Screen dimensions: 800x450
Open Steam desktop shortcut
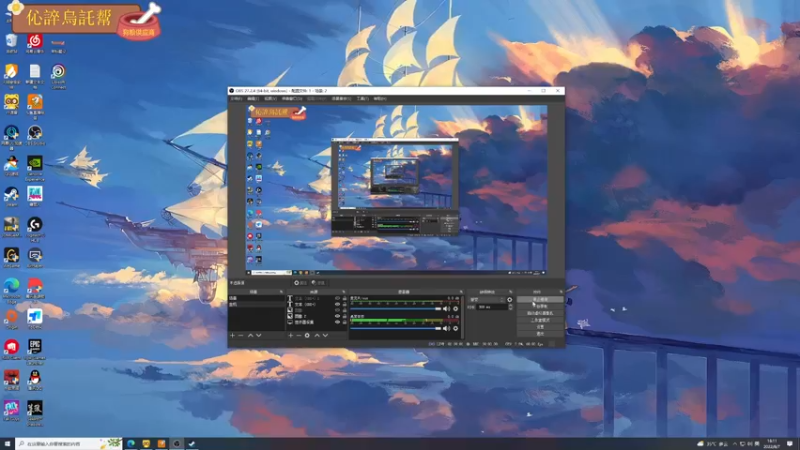[11, 196]
